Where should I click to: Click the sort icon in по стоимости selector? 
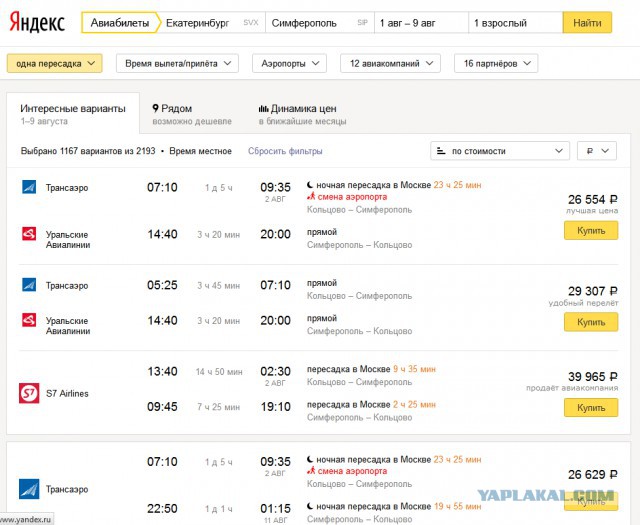pos(441,151)
